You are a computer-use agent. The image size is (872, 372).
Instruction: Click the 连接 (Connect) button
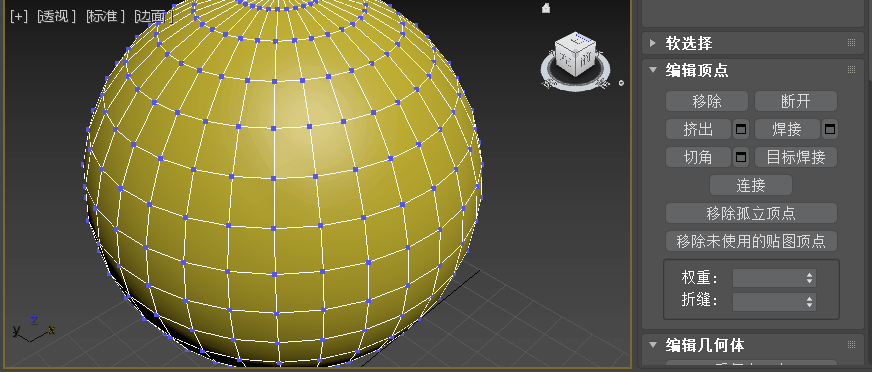pyautogui.click(x=751, y=185)
